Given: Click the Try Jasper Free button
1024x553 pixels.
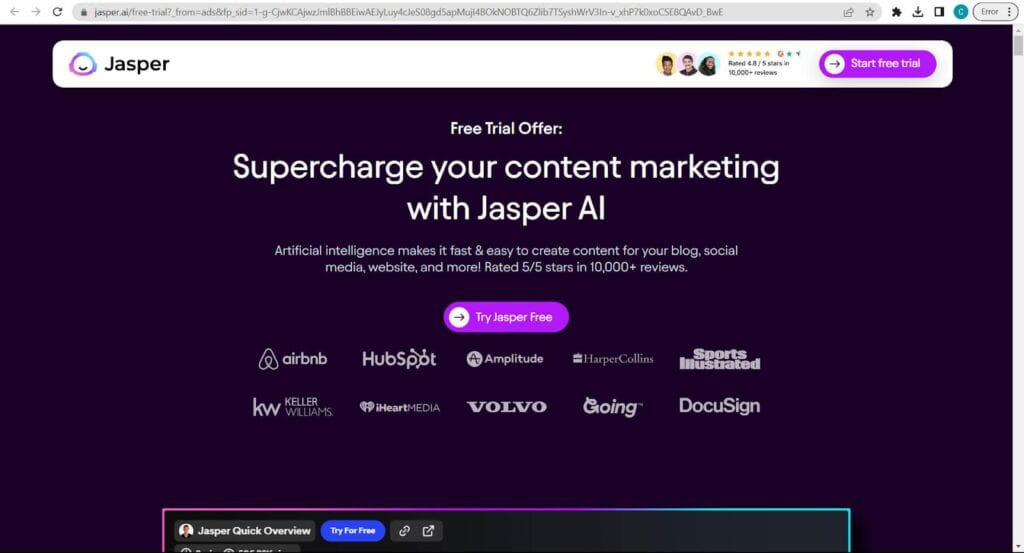Looking at the screenshot, I should coord(506,317).
